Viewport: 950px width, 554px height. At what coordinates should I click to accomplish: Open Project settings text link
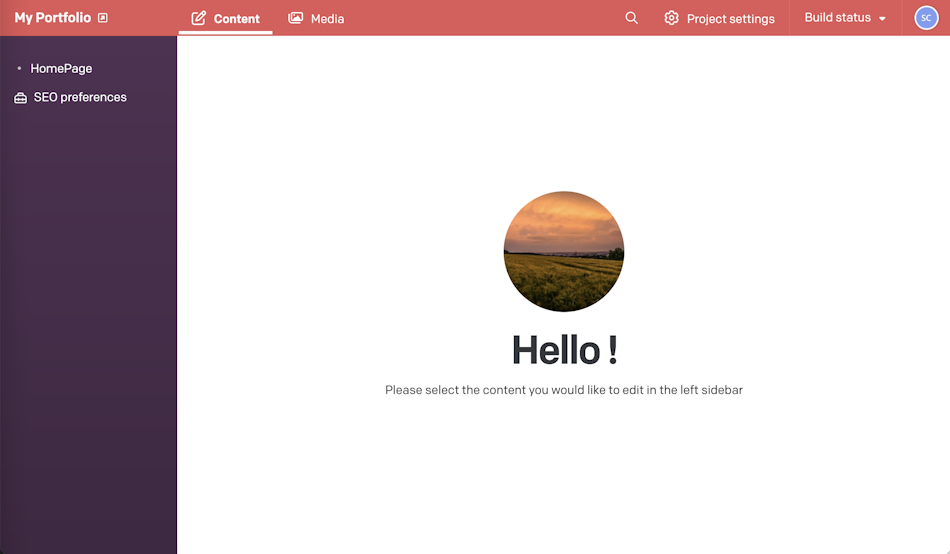(731, 19)
